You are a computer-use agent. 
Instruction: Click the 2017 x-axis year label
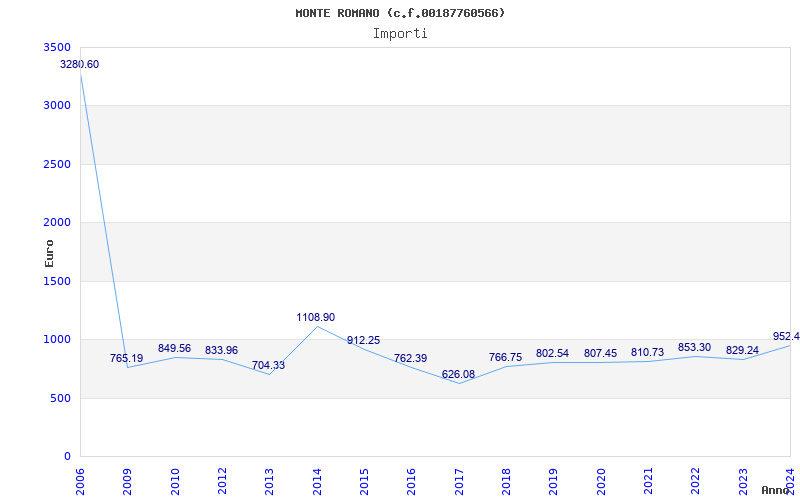click(459, 482)
